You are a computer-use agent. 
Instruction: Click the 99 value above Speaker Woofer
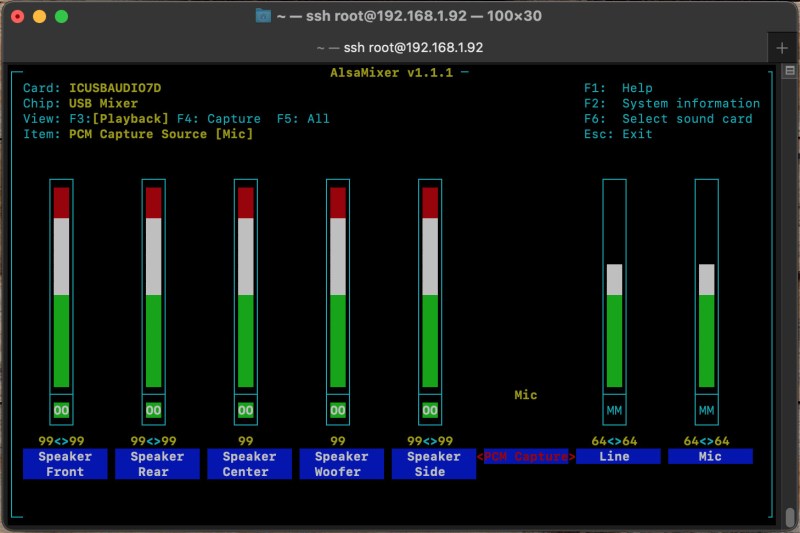coord(338,441)
